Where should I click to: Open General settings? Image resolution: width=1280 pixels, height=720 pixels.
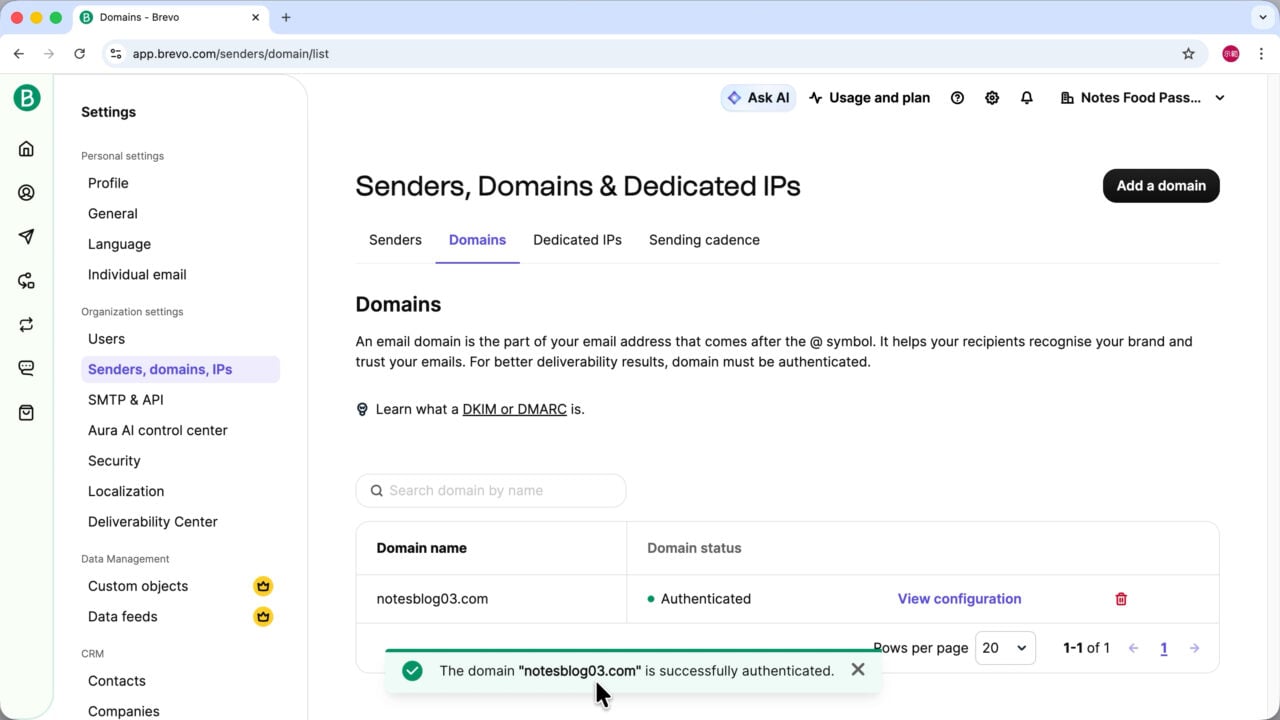(x=113, y=214)
